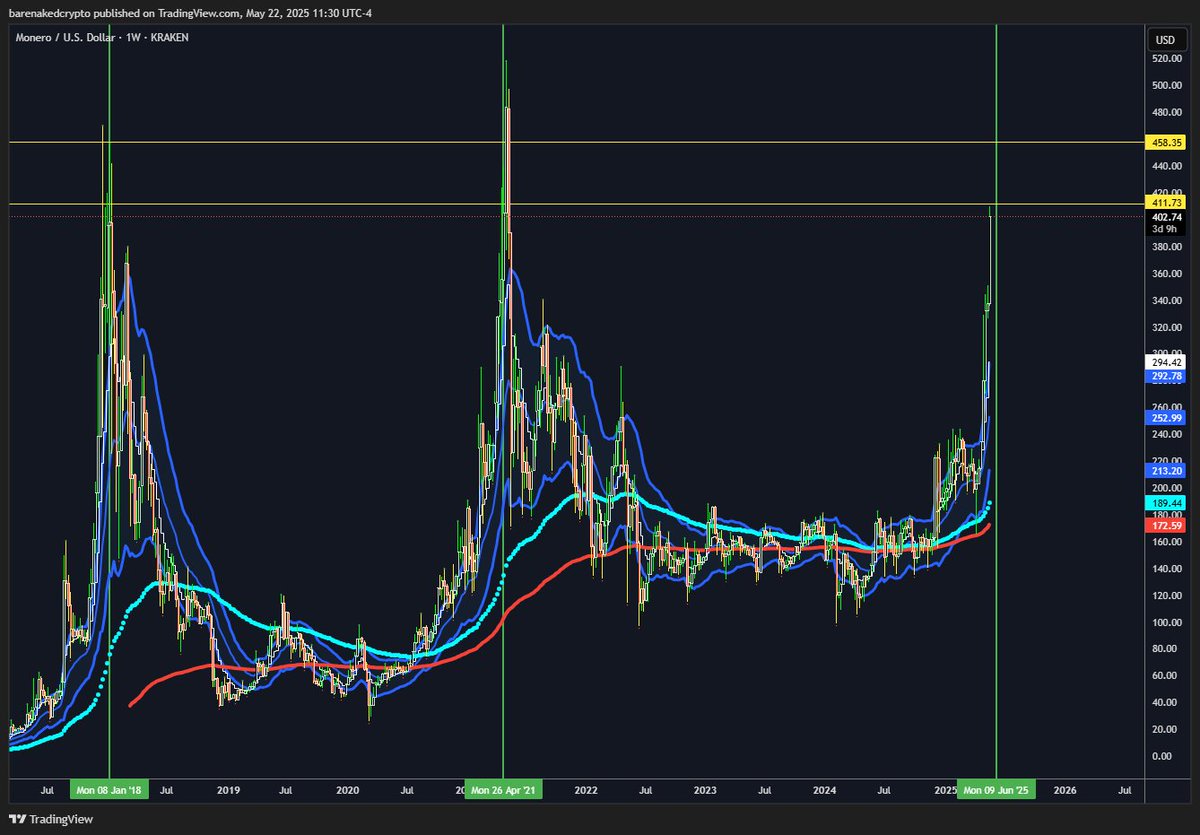Click the 2022 label on the time axis
This screenshot has width=1200, height=835.
pyautogui.click(x=586, y=790)
